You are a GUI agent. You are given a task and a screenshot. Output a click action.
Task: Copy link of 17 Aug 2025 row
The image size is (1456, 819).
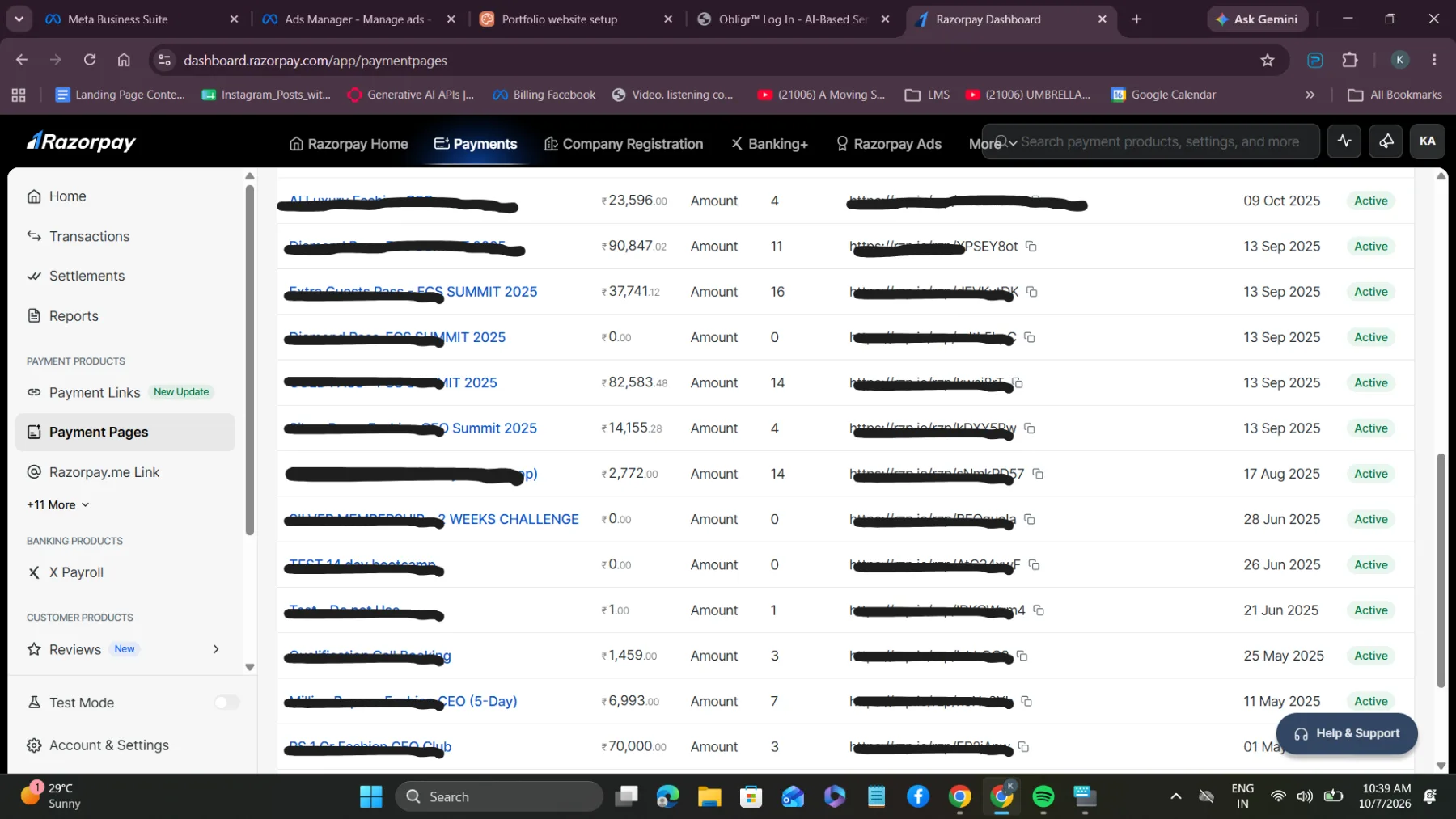click(1038, 474)
